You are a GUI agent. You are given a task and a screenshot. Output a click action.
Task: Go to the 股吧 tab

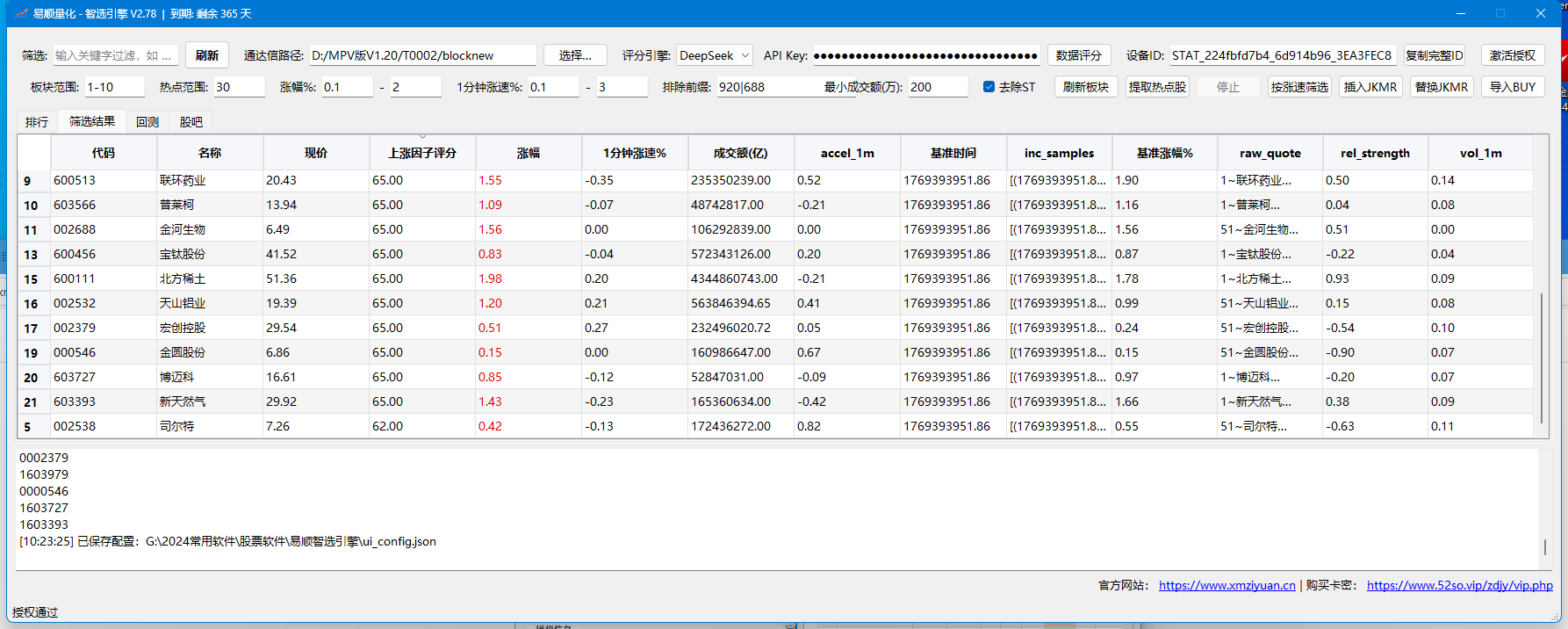[191, 122]
